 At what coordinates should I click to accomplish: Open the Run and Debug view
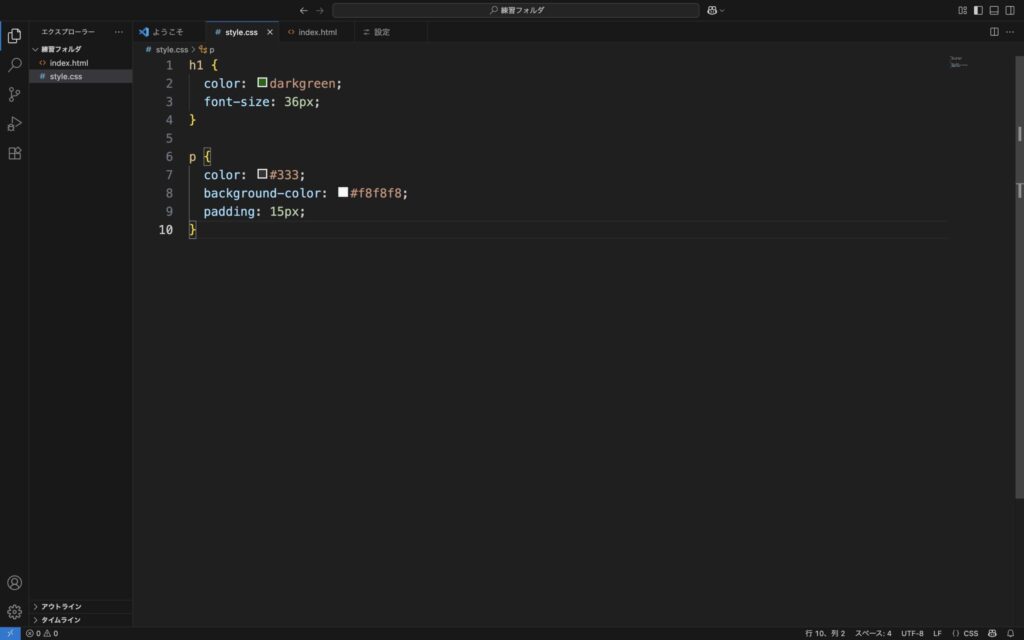[14, 123]
